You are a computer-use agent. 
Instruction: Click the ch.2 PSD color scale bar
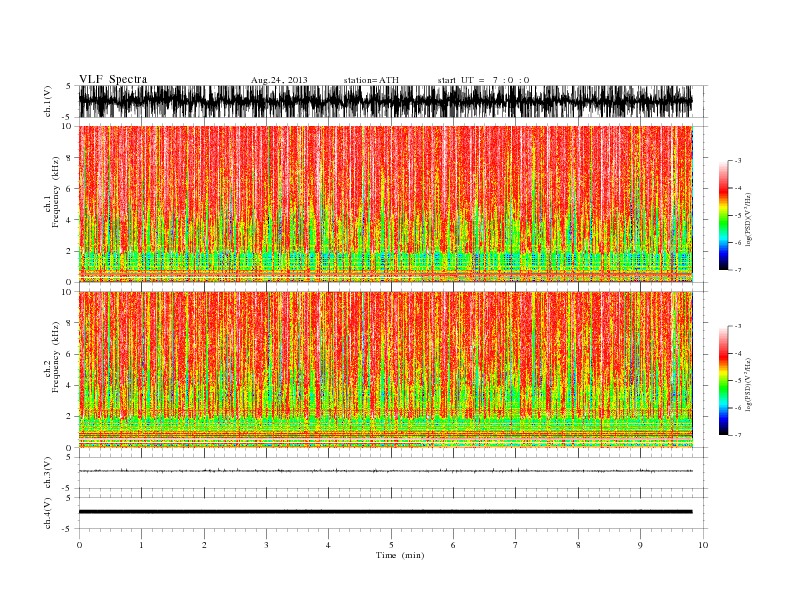(723, 380)
